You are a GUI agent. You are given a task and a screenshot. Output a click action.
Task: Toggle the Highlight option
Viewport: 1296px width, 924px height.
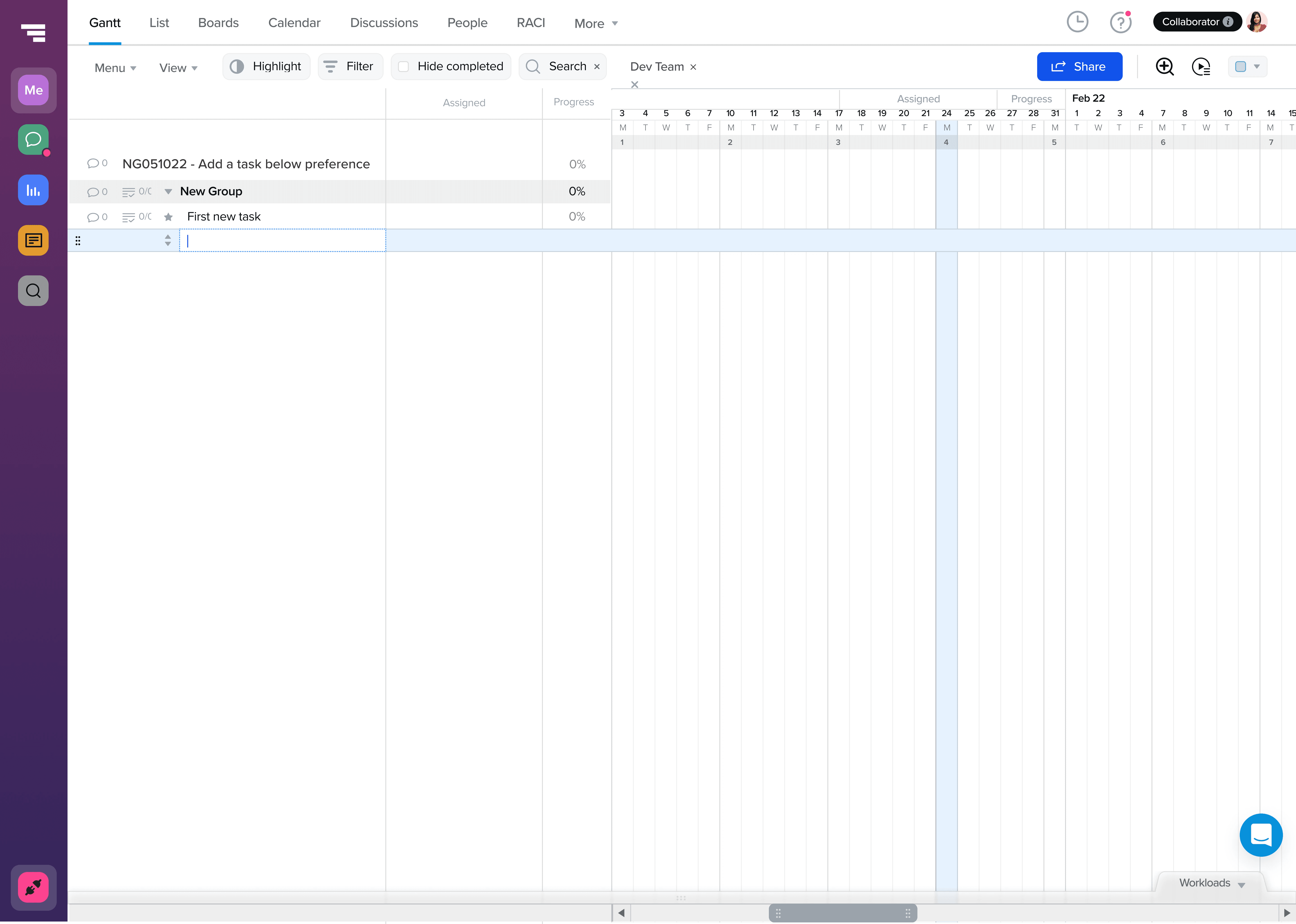(x=266, y=67)
